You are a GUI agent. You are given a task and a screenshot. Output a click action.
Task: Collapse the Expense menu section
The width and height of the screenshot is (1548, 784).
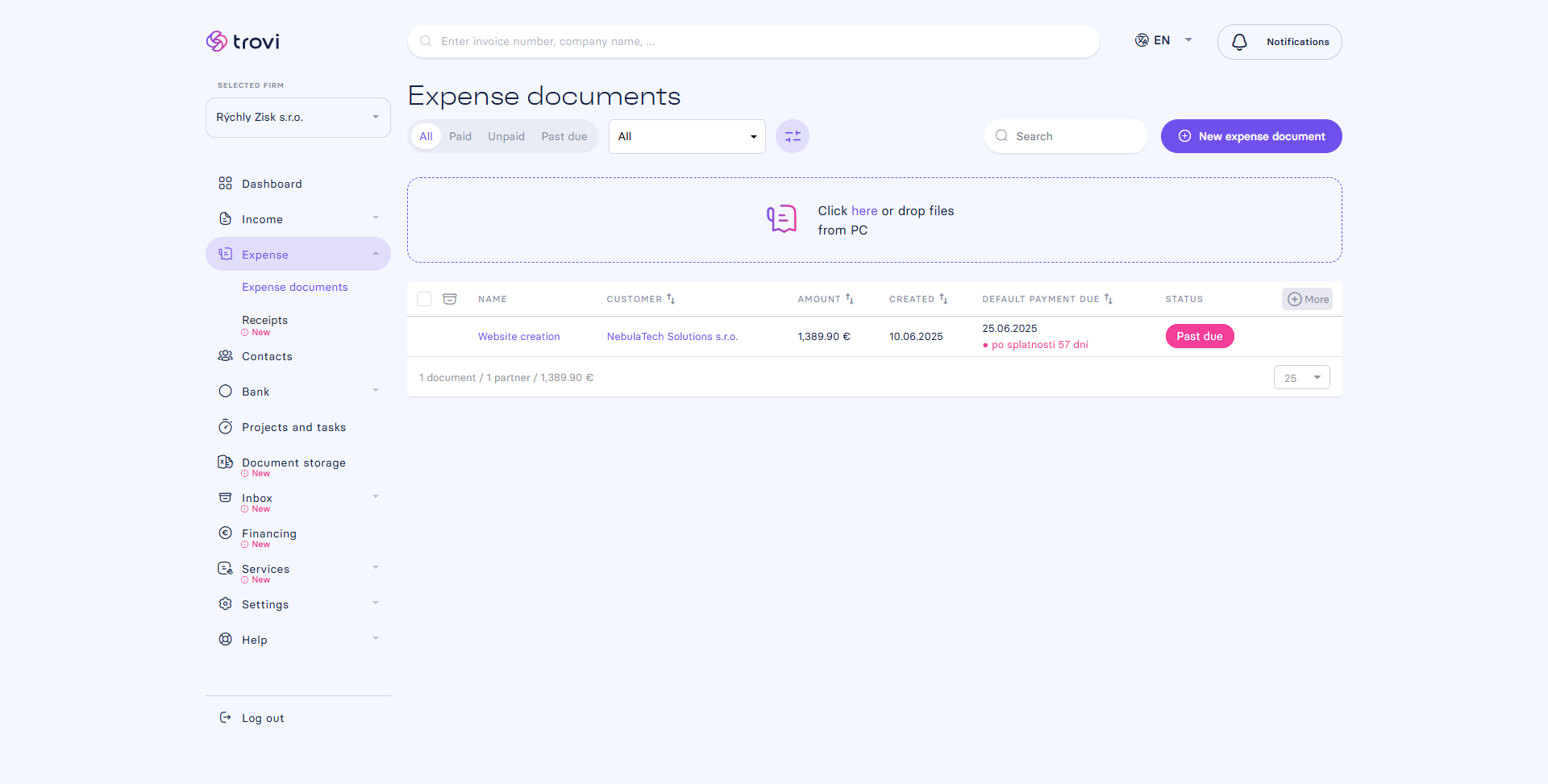pyautogui.click(x=376, y=255)
